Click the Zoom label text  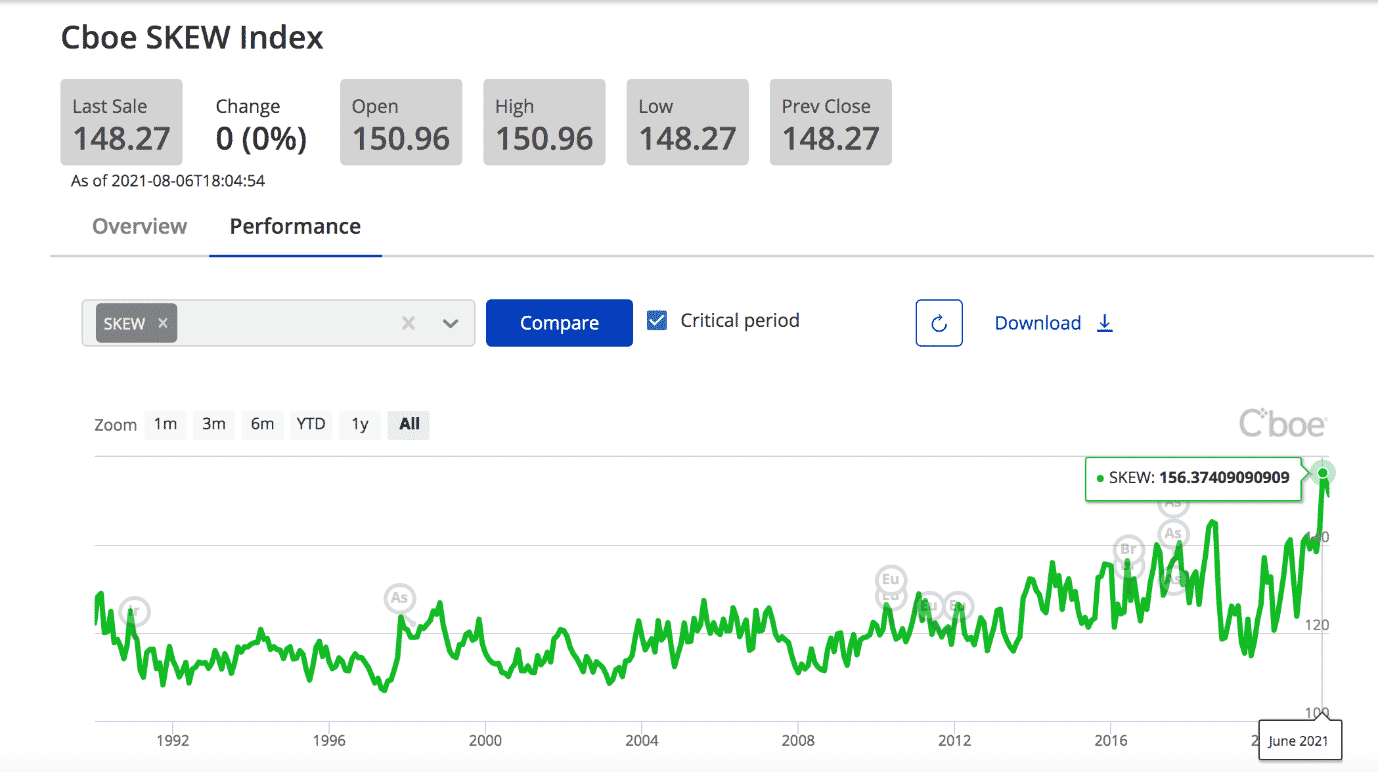click(115, 425)
